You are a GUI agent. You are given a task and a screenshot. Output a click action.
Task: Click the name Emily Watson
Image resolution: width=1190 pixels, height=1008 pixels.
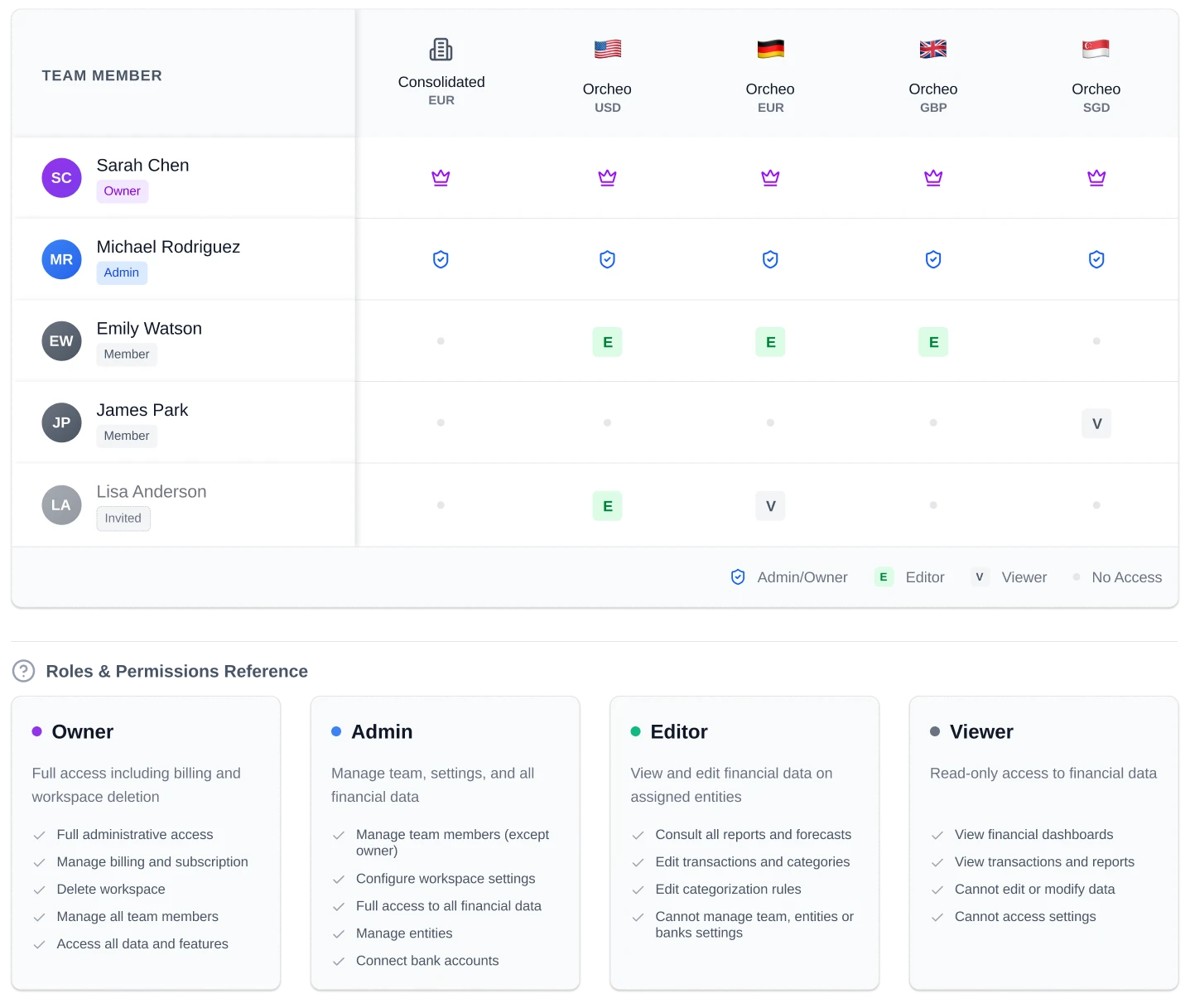pyautogui.click(x=149, y=328)
